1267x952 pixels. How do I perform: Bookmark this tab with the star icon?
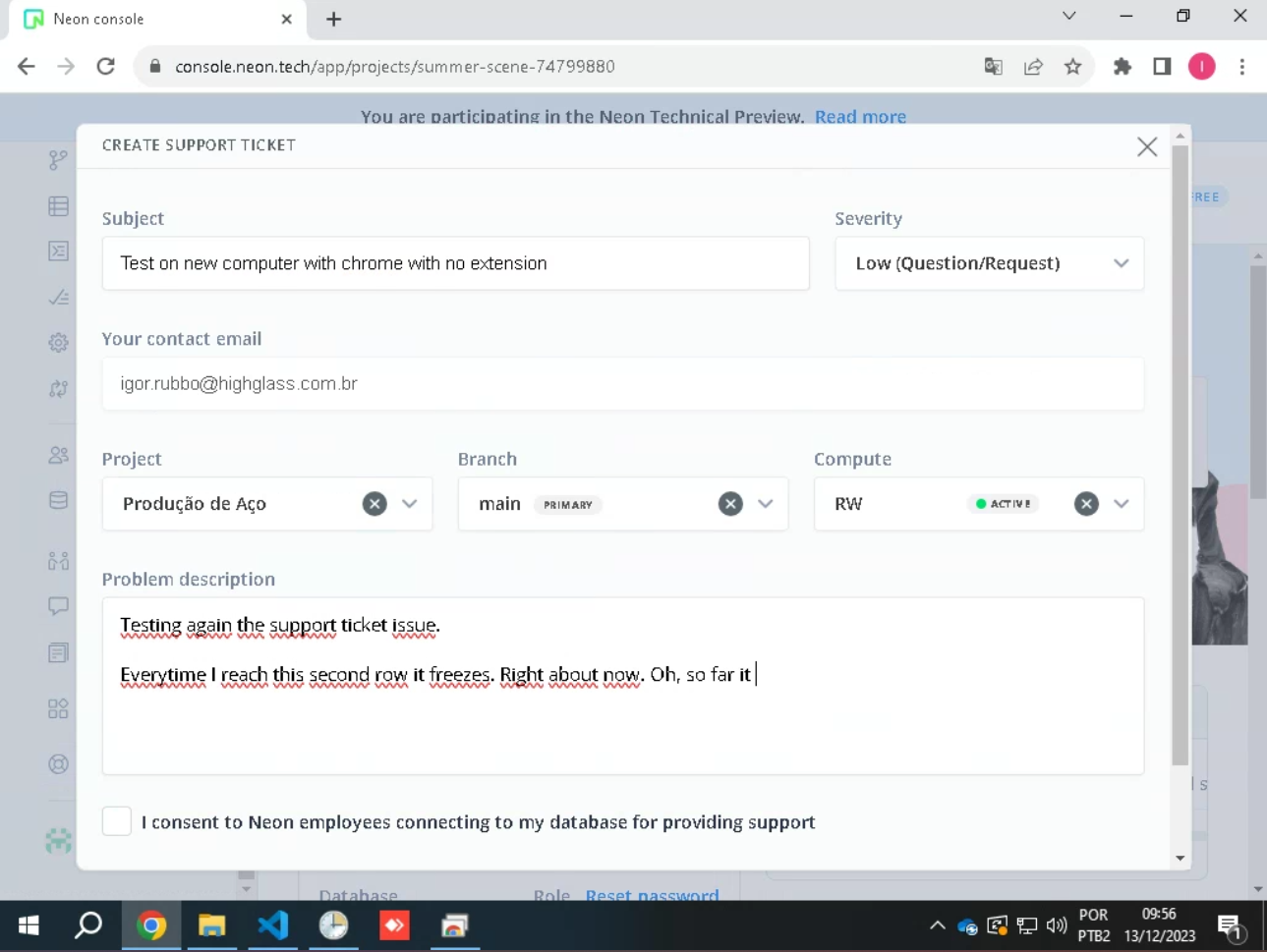point(1072,67)
